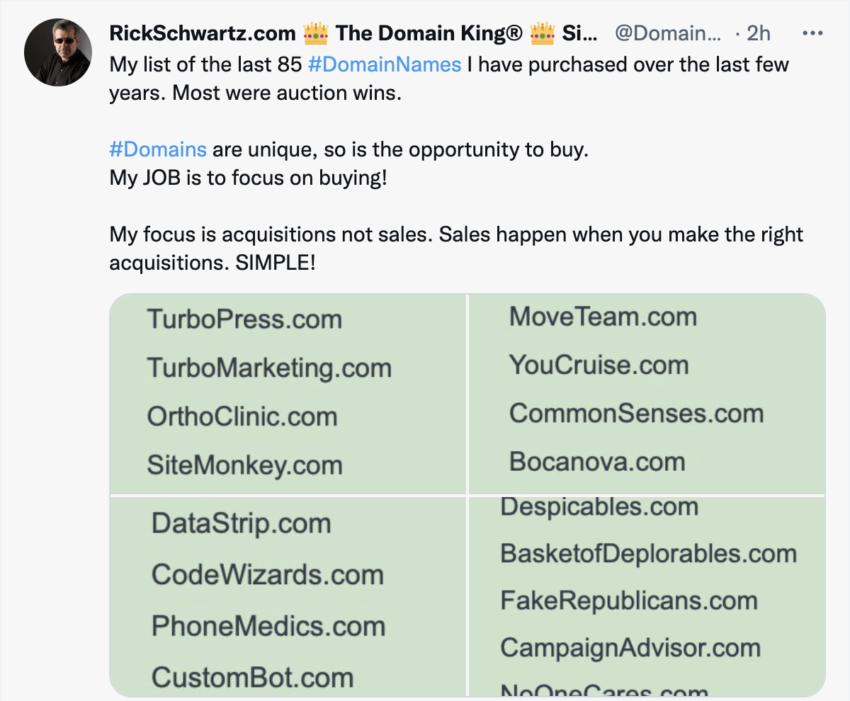Image resolution: width=850 pixels, height=701 pixels.
Task: Open top-right image listing MoveTeam.com
Action: coord(646,392)
